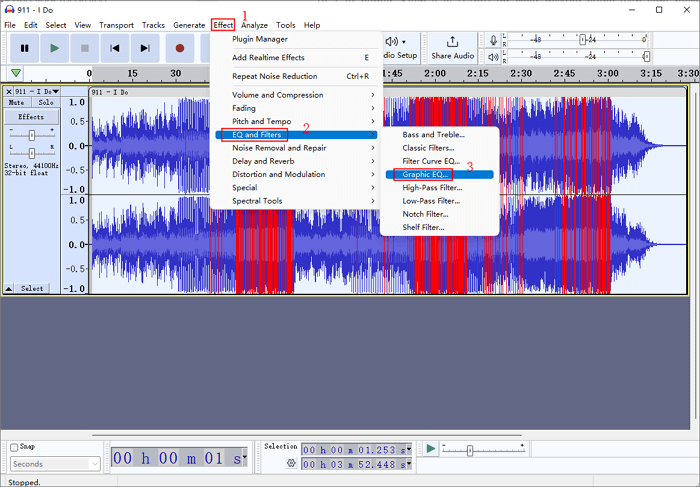Open the Seconds snap unit dropdown
This screenshot has width=700, height=487.
click(x=55, y=464)
